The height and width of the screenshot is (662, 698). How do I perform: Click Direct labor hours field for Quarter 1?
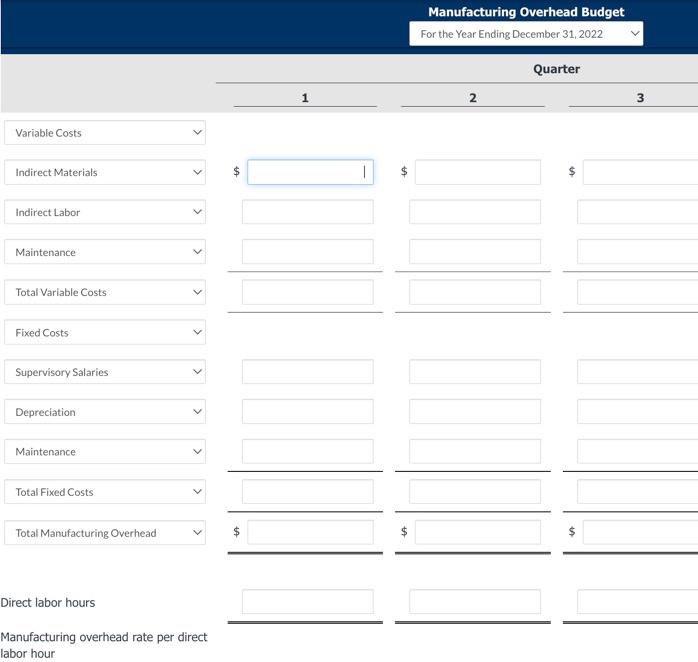click(x=308, y=602)
